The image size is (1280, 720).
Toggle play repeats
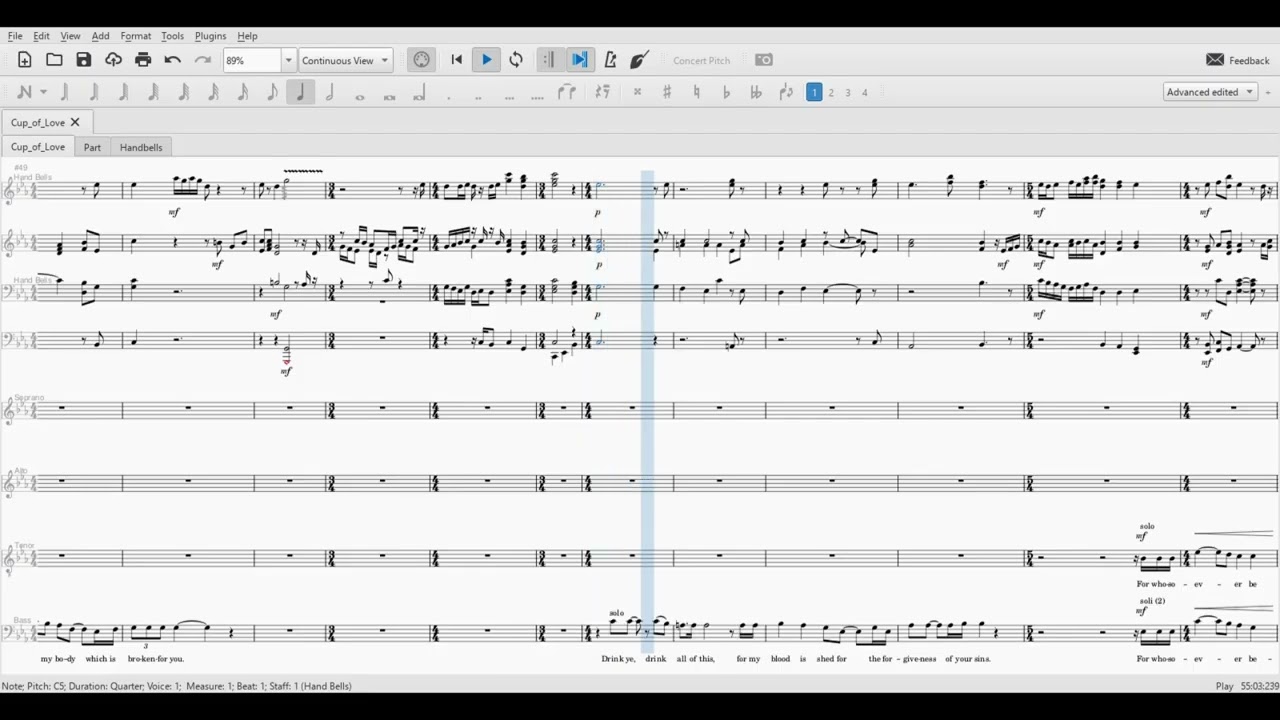(548, 60)
